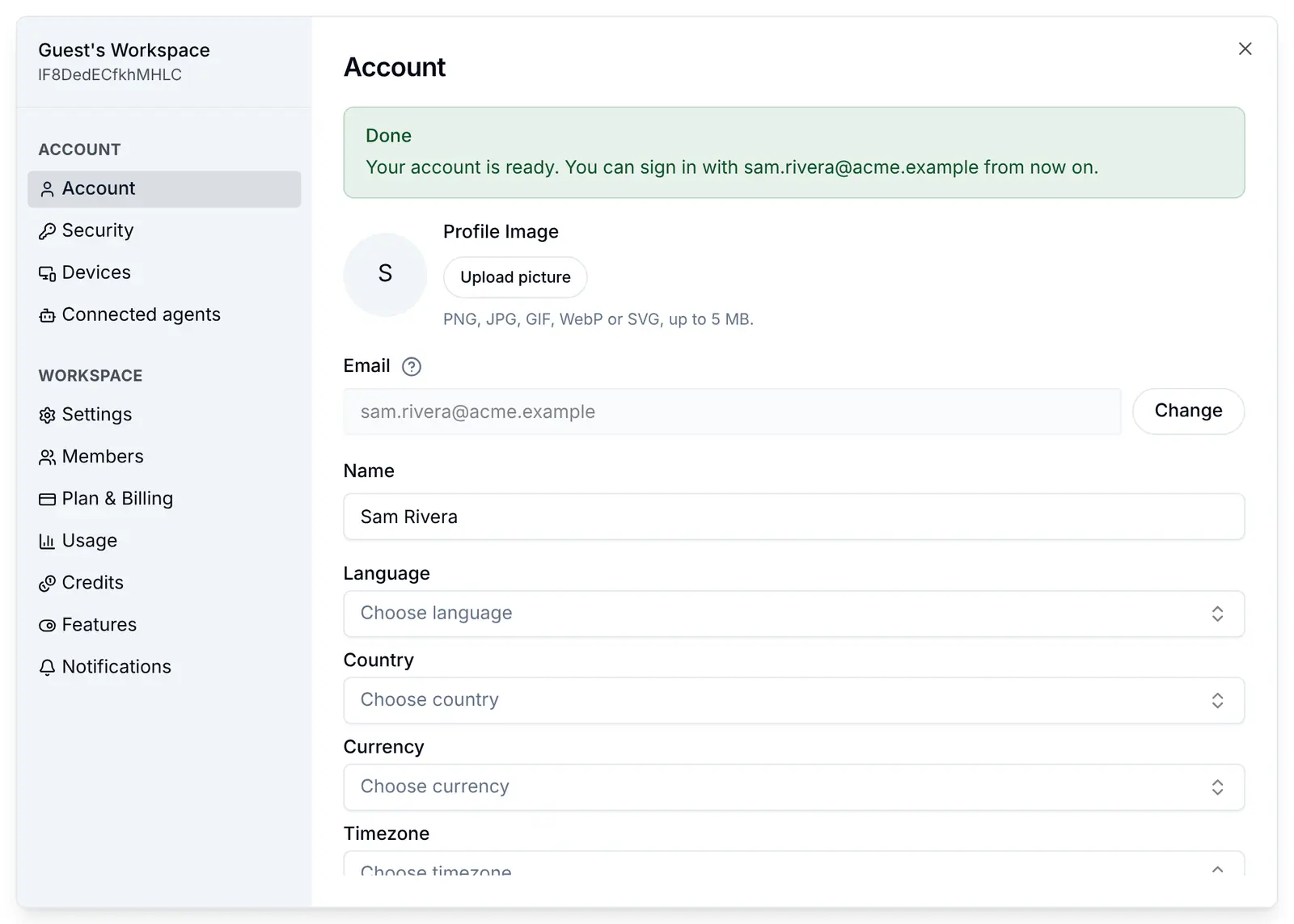The image size is (1294, 924).
Task: Click the country dropdown chevron arrows
Action: tap(1217, 700)
